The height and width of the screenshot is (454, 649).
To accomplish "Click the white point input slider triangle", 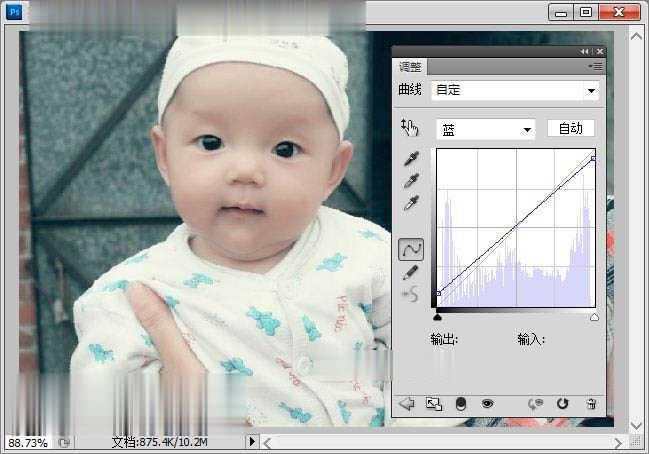I will [x=594, y=317].
